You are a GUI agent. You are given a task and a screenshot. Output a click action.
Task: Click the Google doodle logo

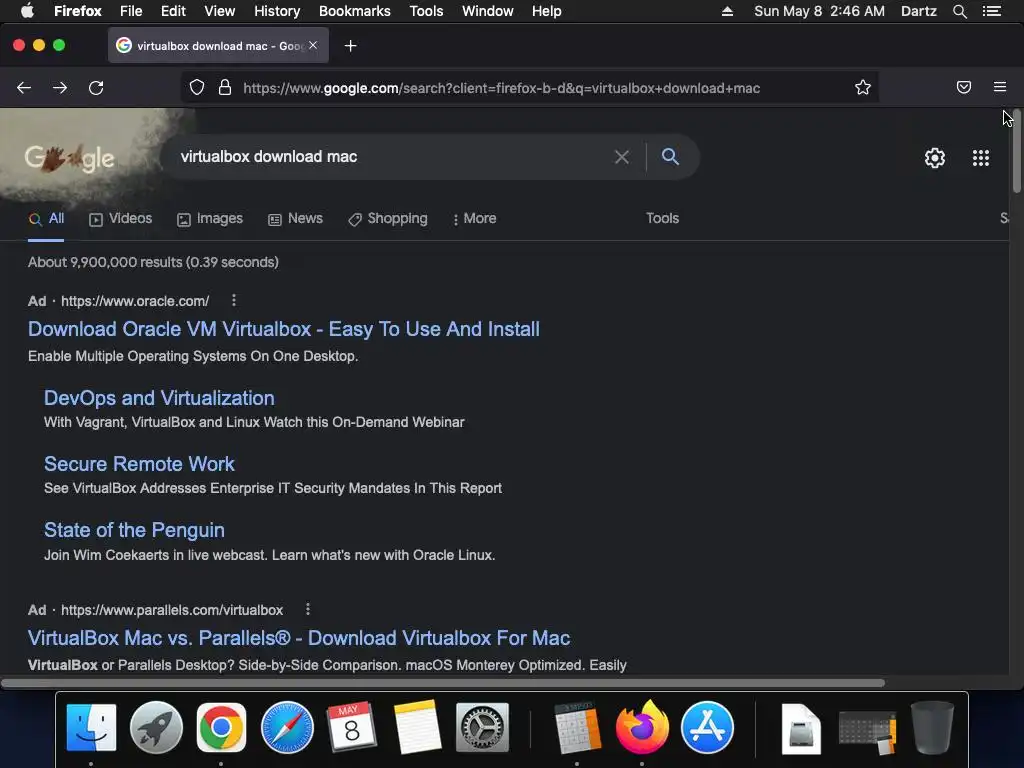coord(69,157)
